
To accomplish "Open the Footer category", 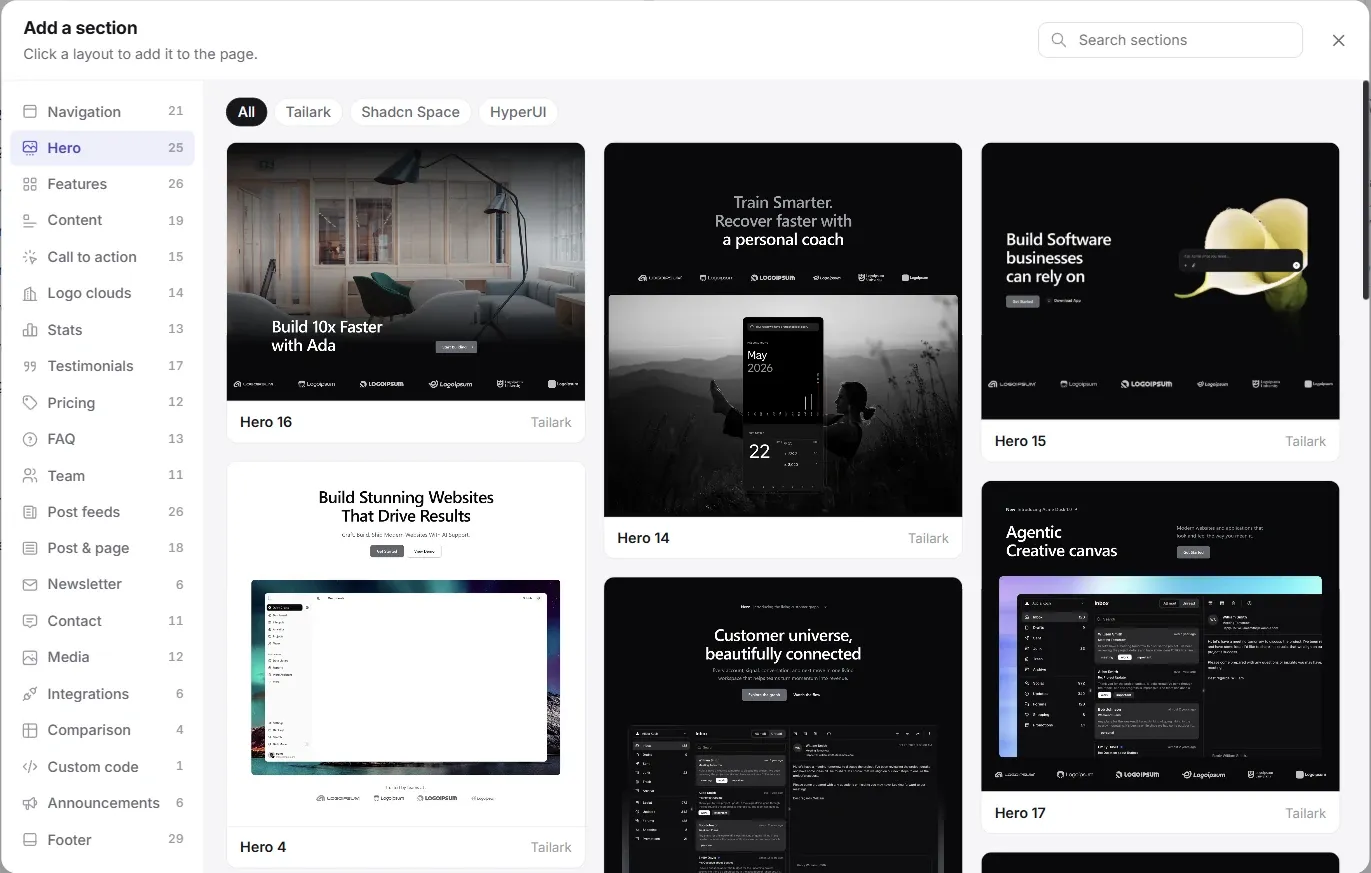I will (x=102, y=840).
